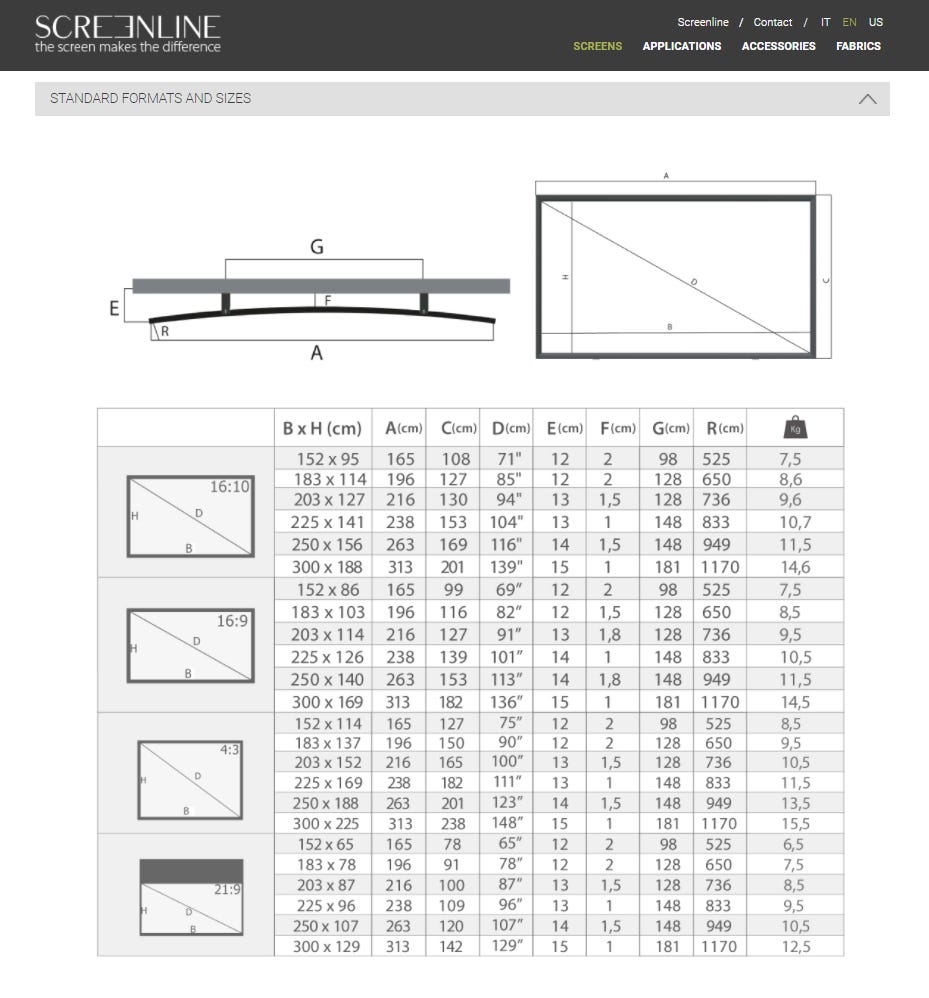Switch region to US
The image size is (929, 998).
(876, 22)
